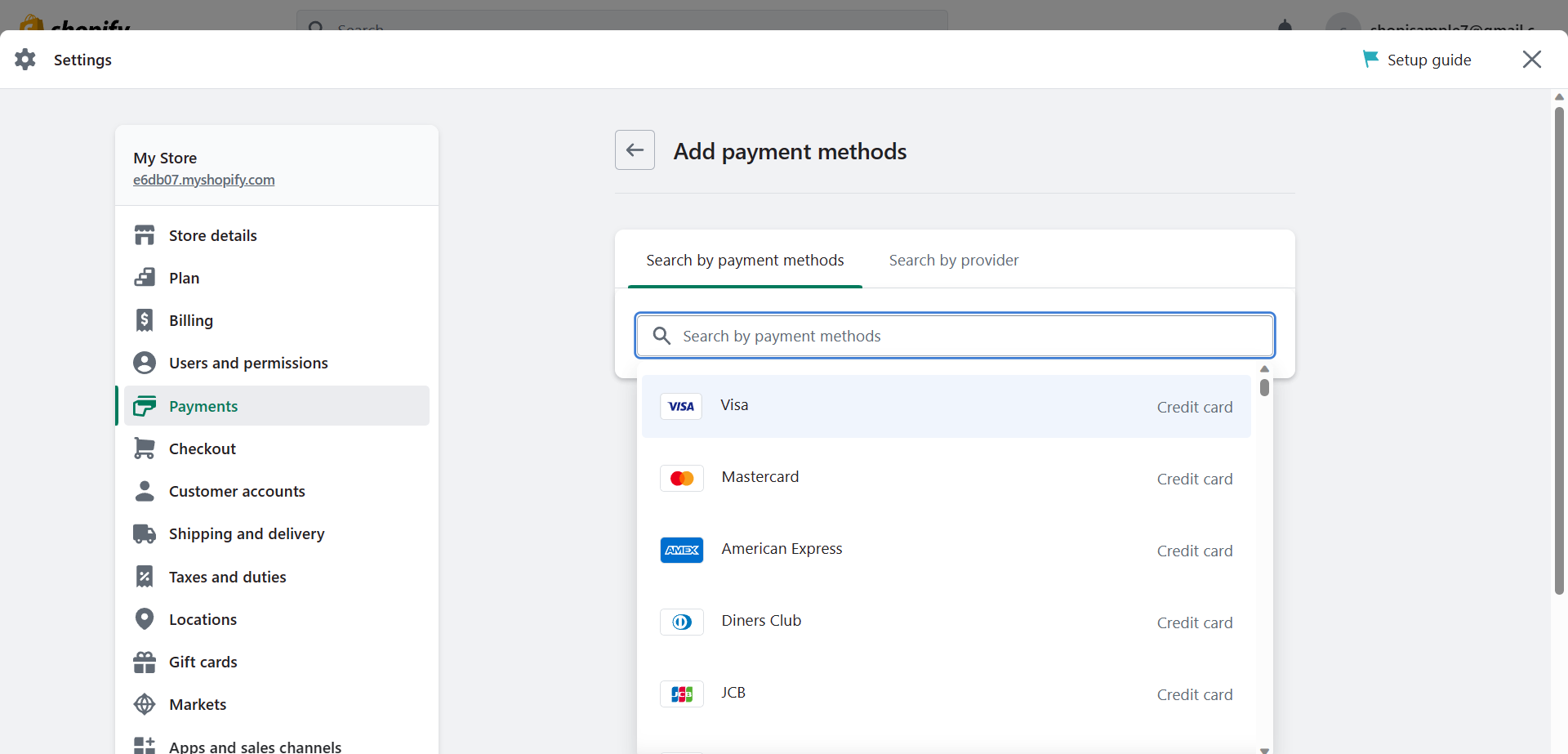Screen dimensions: 1568x754
Task: Open the e6db07.myshopify.com store link
Action: [204, 180]
